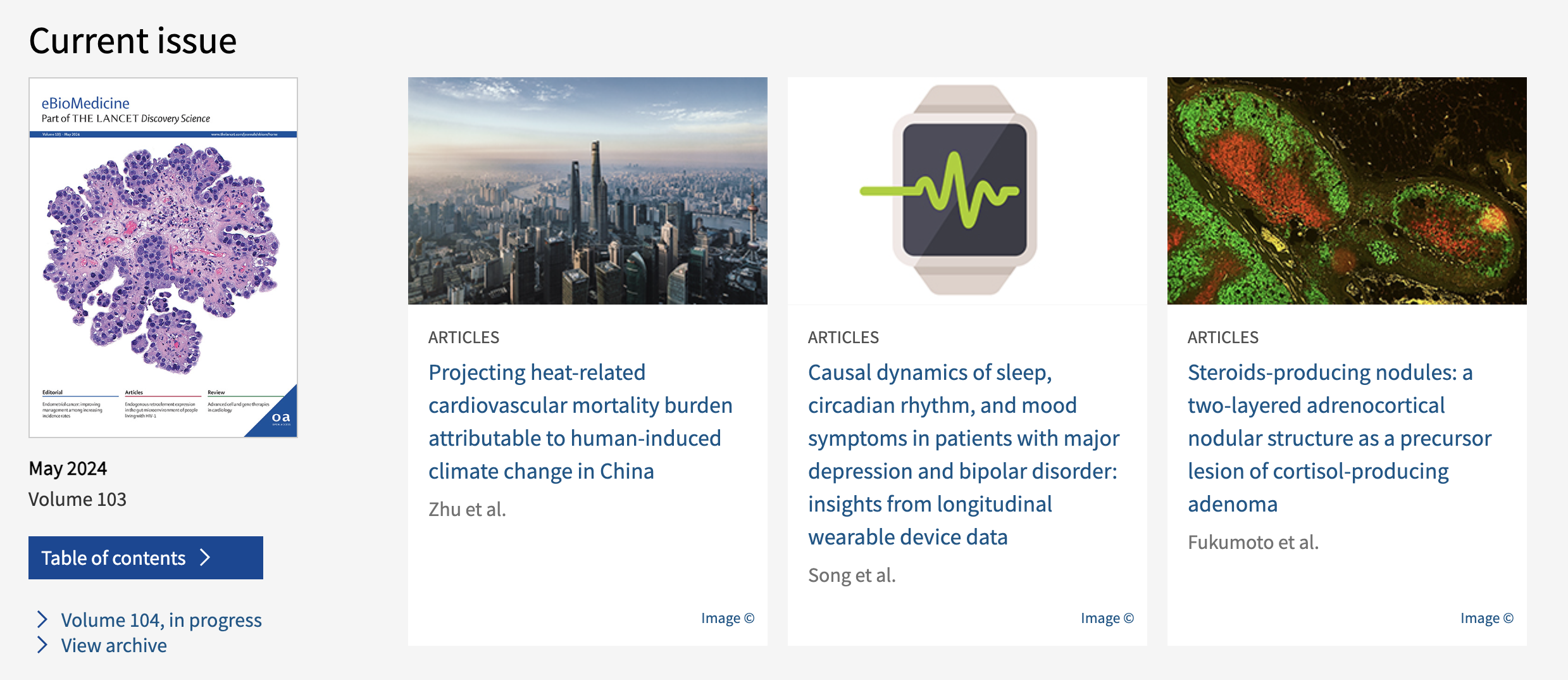Click chevron beside Volume 104 link

pos(42,619)
